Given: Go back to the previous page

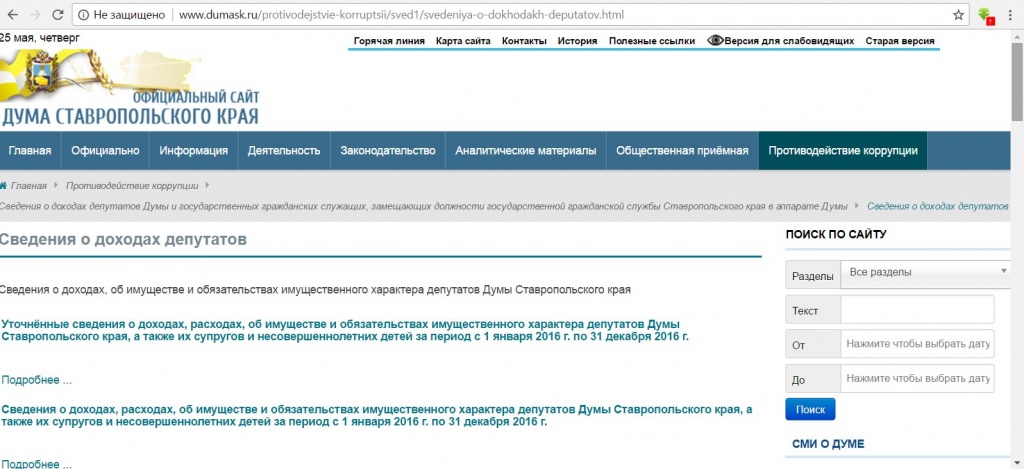Looking at the screenshot, I should click(12, 14).
